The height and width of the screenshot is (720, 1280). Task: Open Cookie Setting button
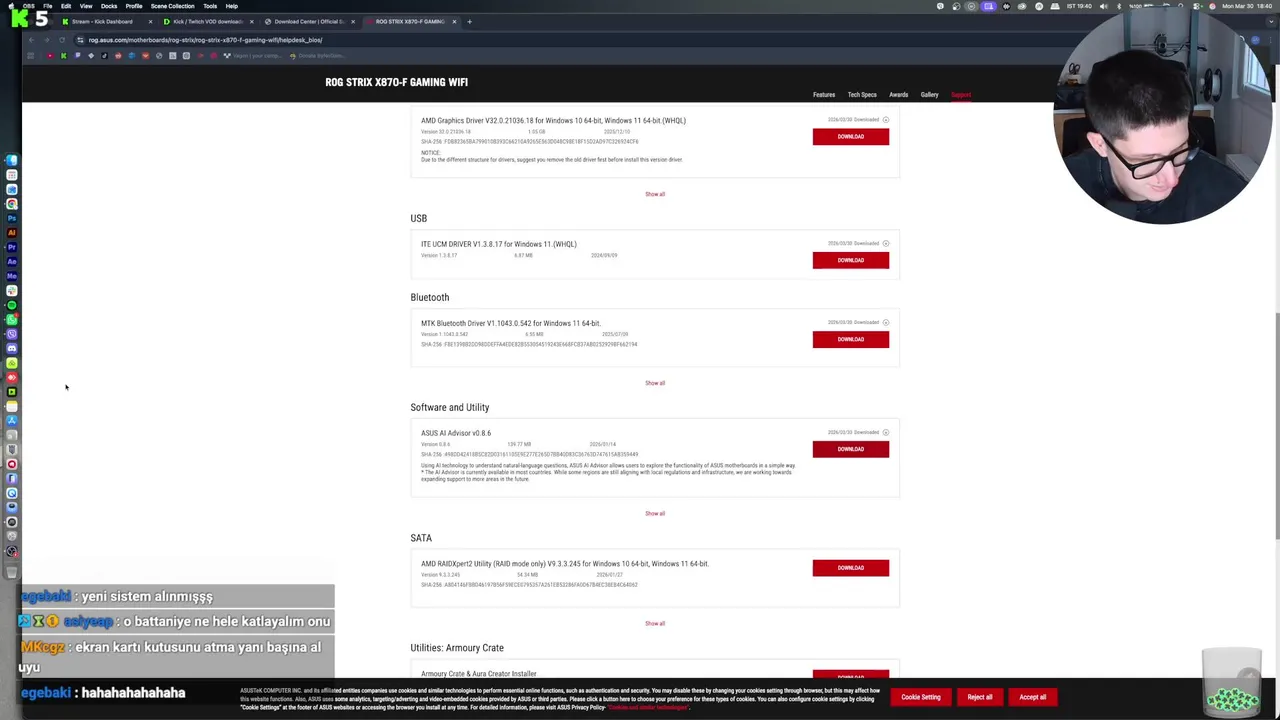tap(921, 697)
